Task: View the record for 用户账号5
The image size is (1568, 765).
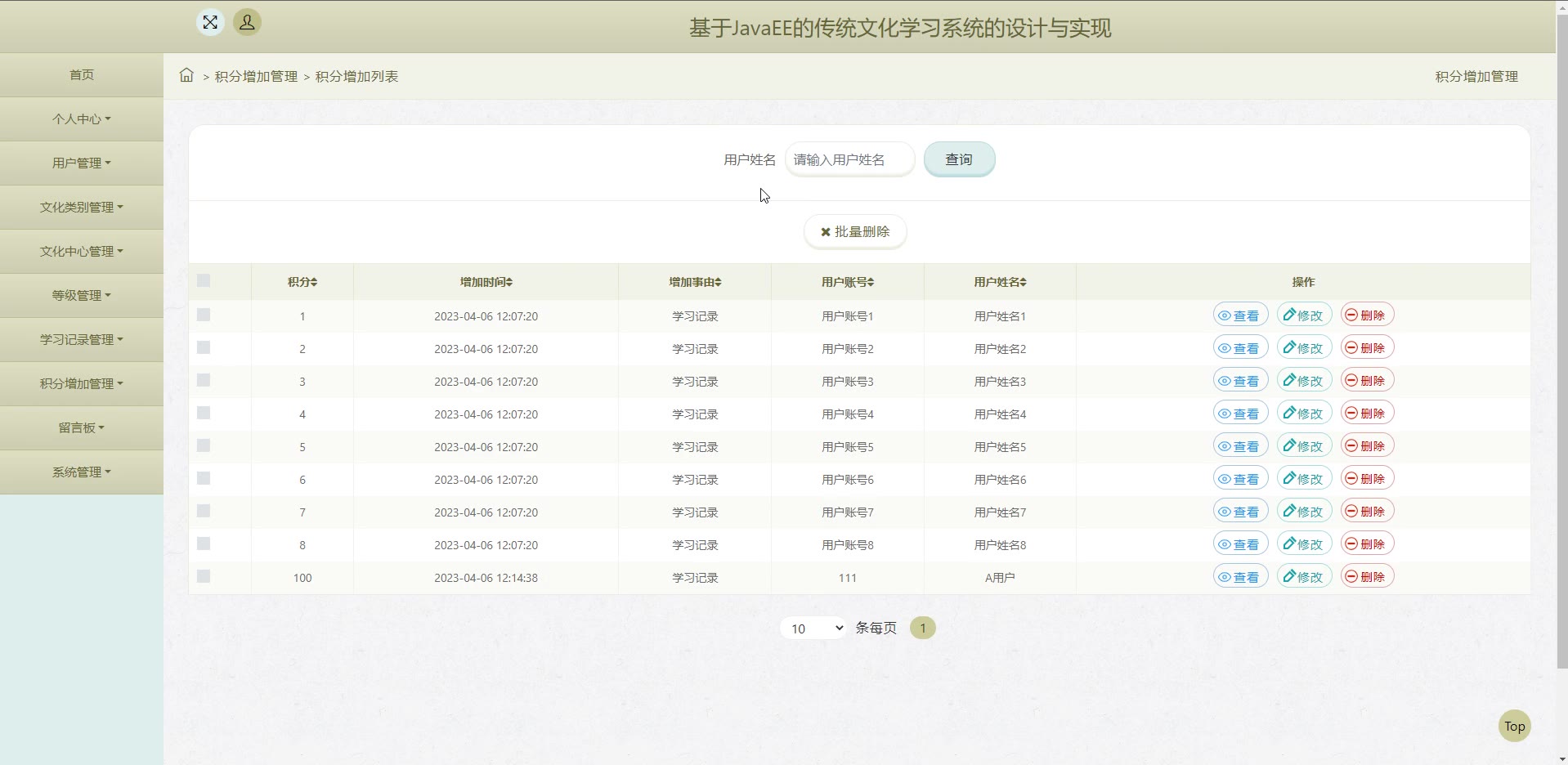Action: pyautogui.click(x=1240, y=445)
